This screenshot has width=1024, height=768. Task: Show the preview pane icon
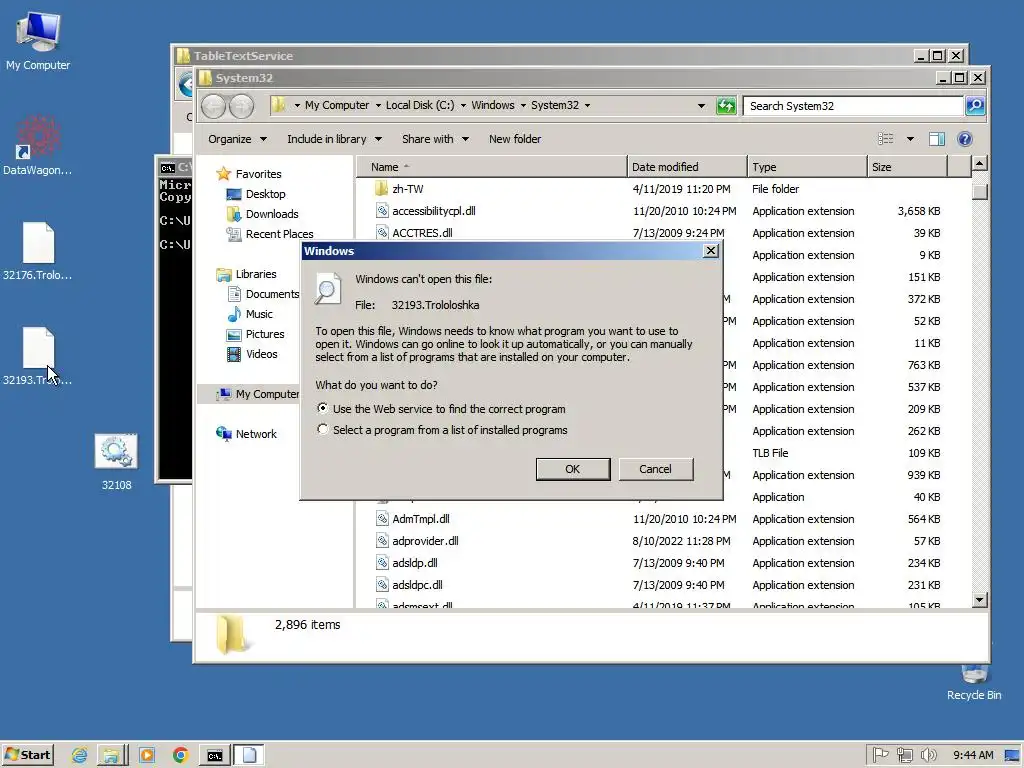click(936, 138)
